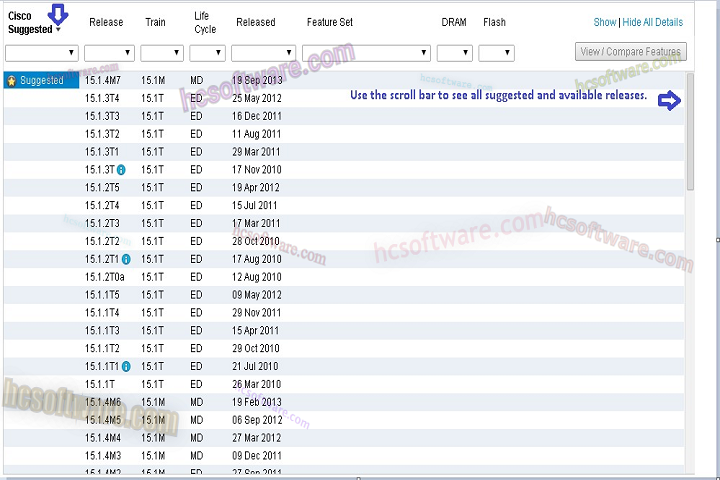Click the release date 19 Feb 2013

click(x=257, y=402)
